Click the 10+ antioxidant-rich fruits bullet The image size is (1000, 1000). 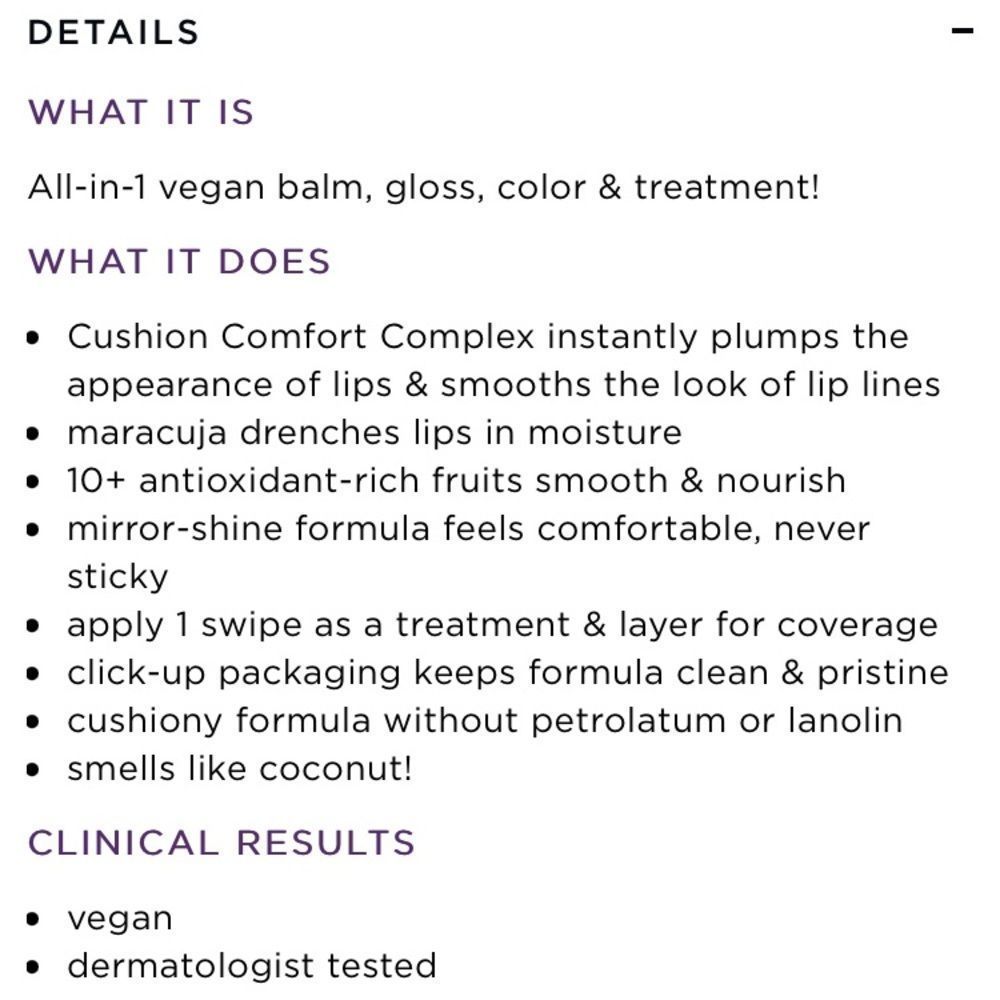456,481
